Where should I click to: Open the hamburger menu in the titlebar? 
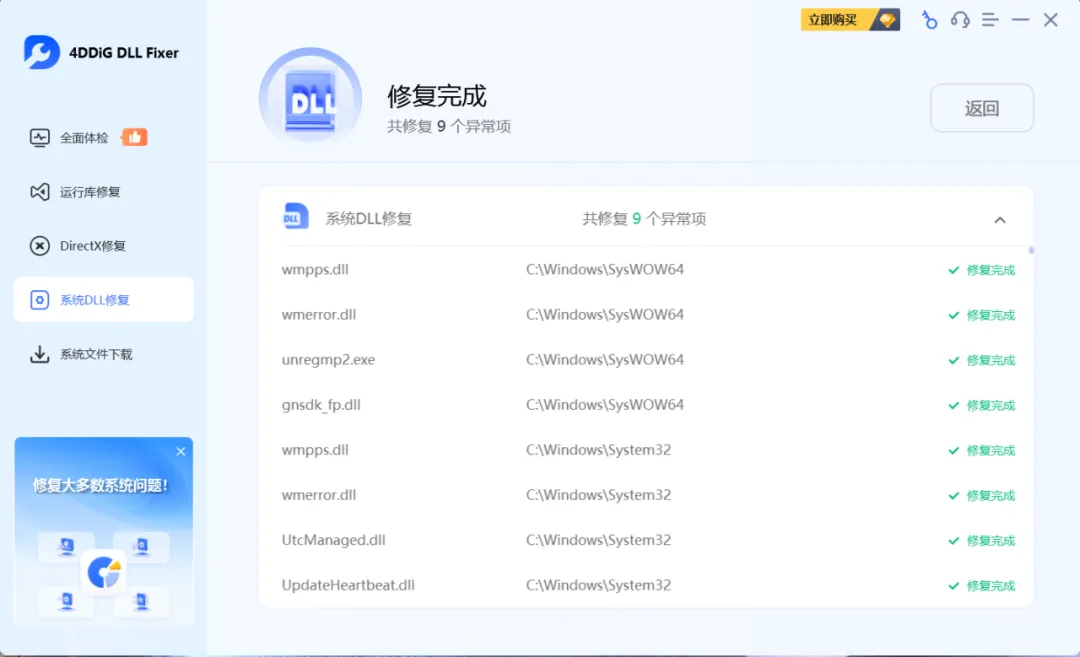990,19
